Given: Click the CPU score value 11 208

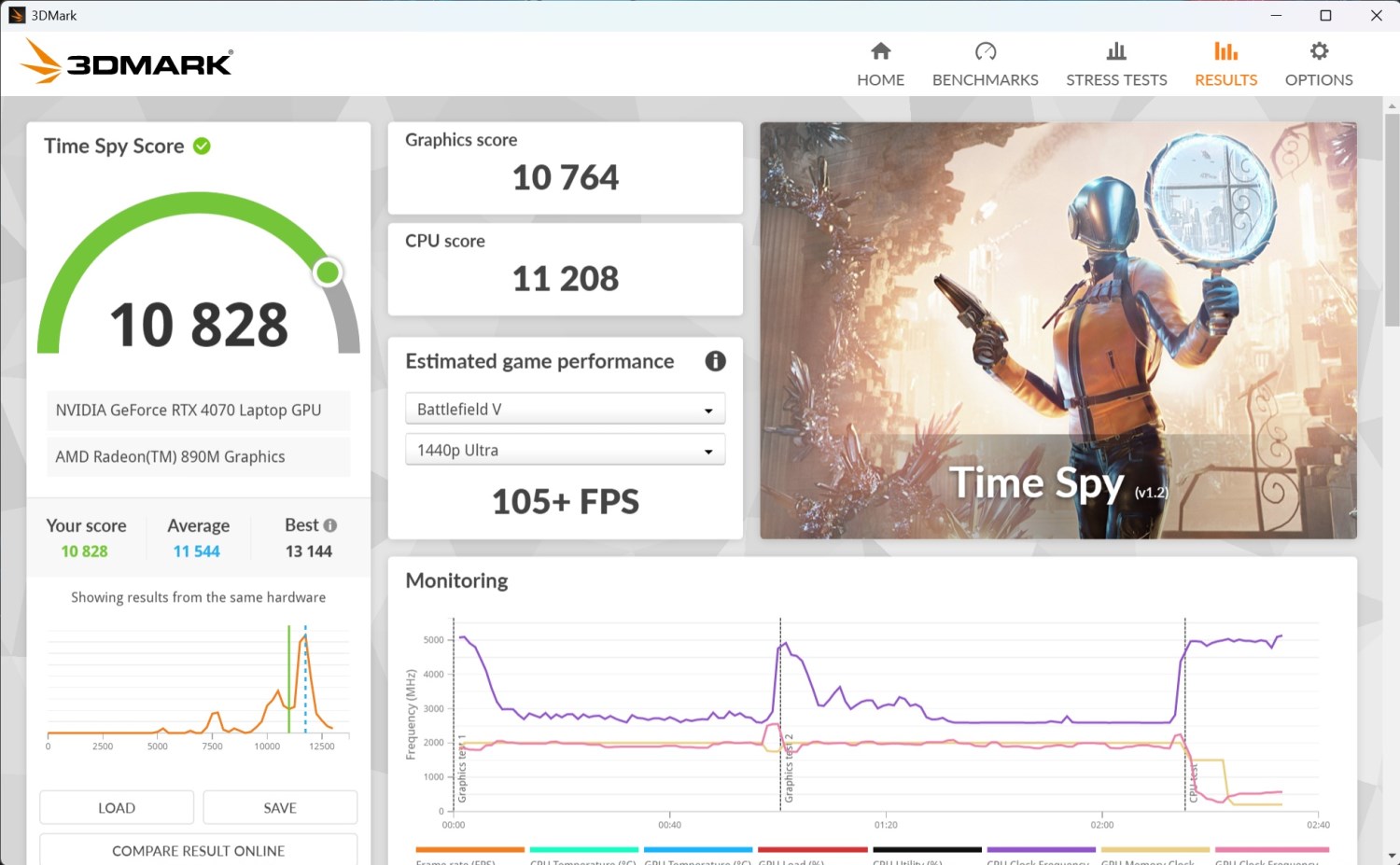Looking at the screenshot, I should click(x=565, y=278).
